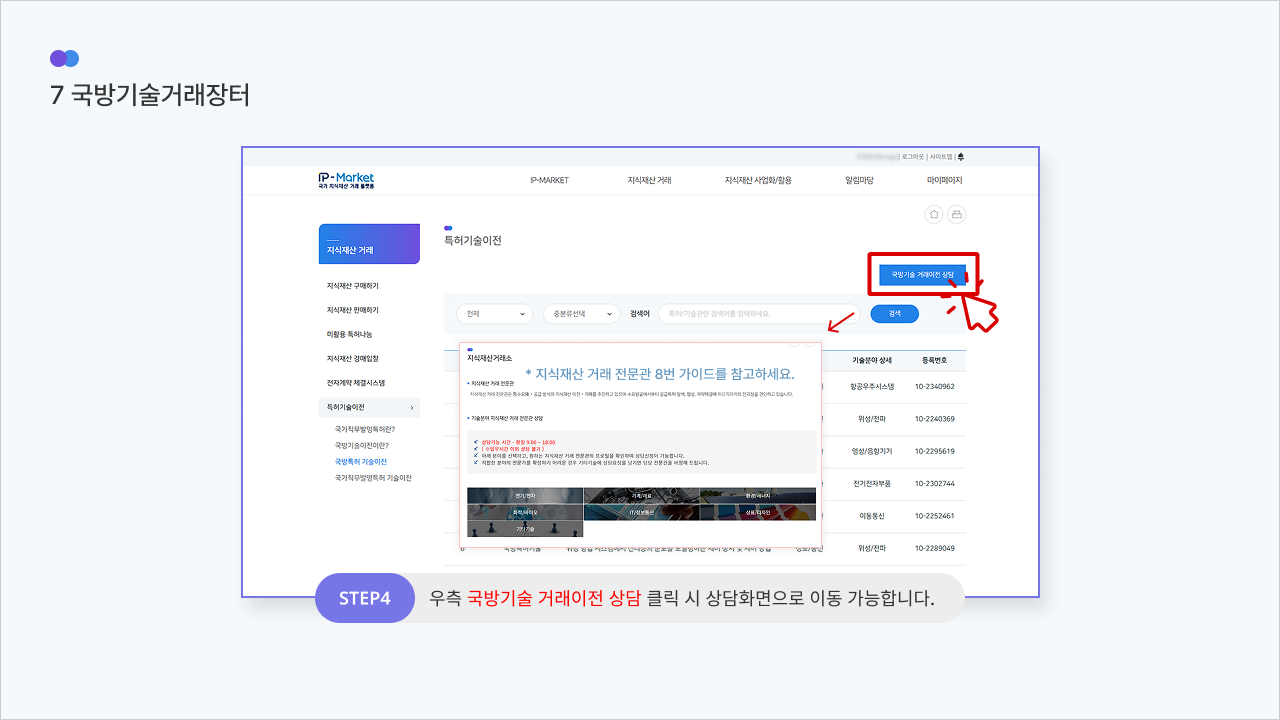Select the 전기/전자 category tile

[524, 495]
